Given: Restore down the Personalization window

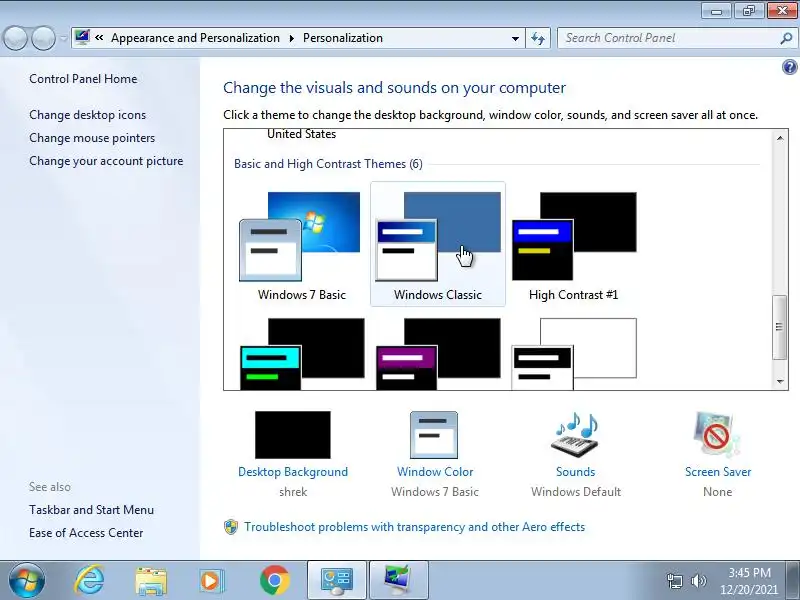Looking at the screenshot, I should (x=748, y=10).
